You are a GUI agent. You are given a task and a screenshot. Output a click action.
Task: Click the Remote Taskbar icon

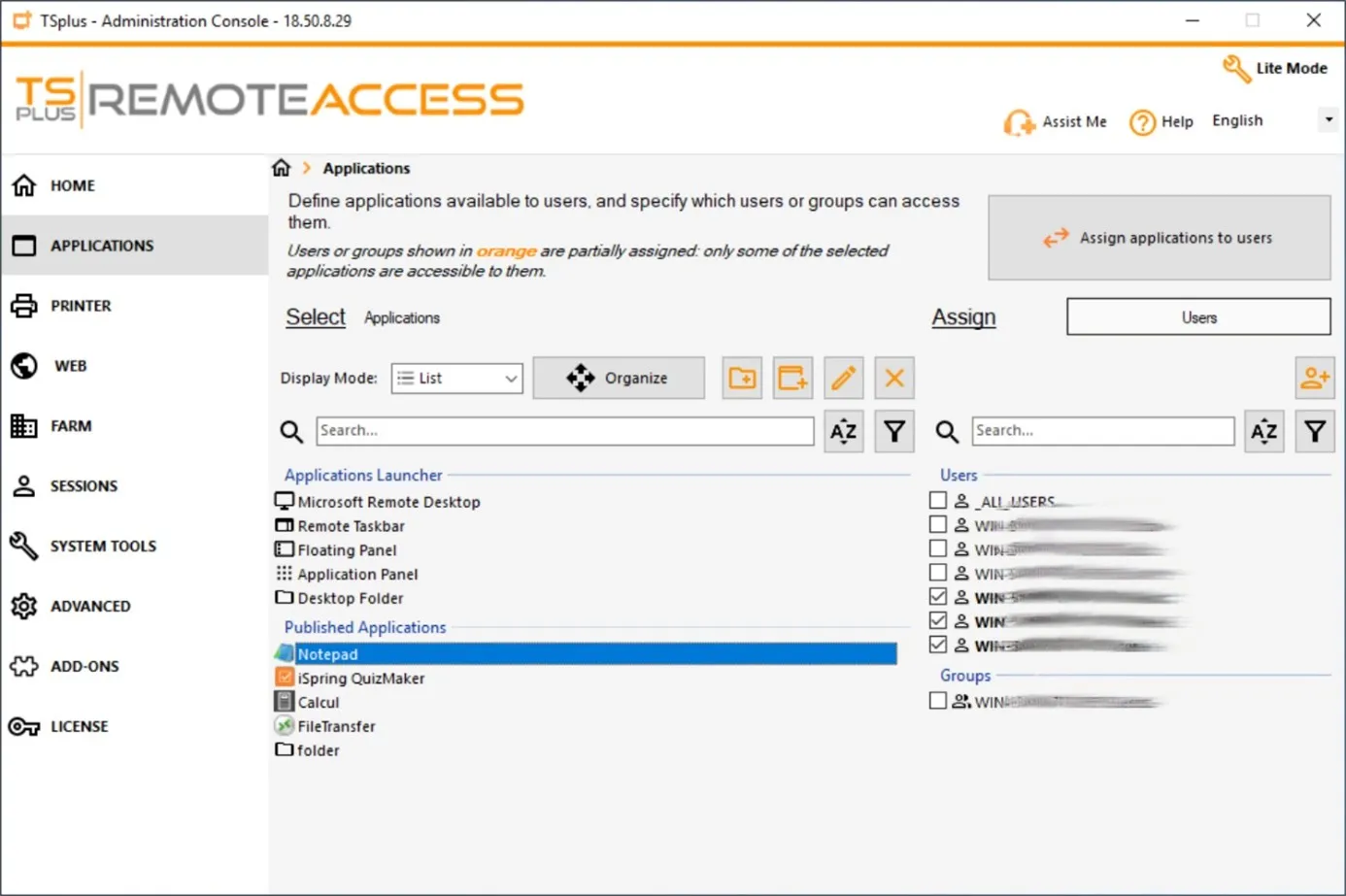(x=285, y=525)
